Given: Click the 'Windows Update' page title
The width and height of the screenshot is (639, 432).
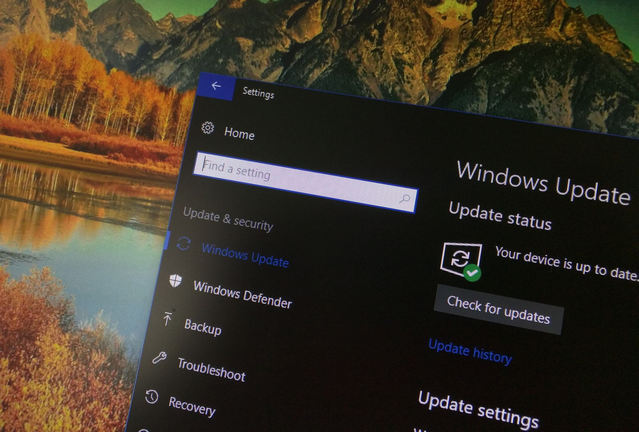Looking at the screenshot, I should pyautogui.click(x=544, y=183).
